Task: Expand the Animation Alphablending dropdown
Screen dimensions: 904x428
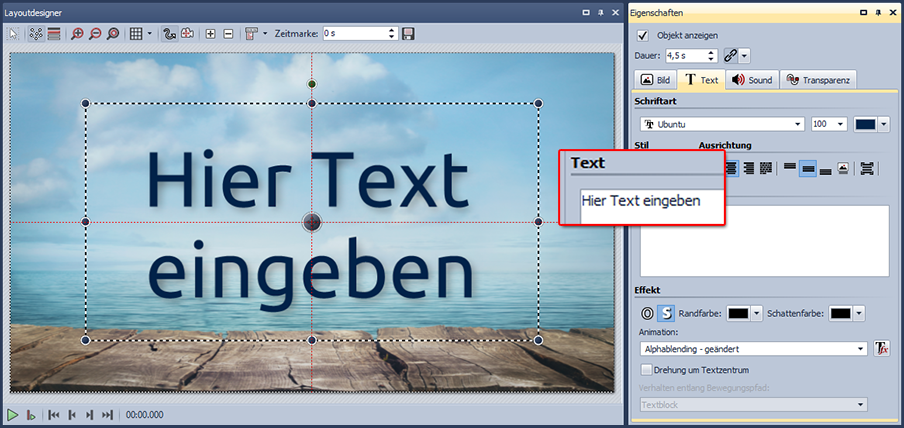Action: point(861,349)
